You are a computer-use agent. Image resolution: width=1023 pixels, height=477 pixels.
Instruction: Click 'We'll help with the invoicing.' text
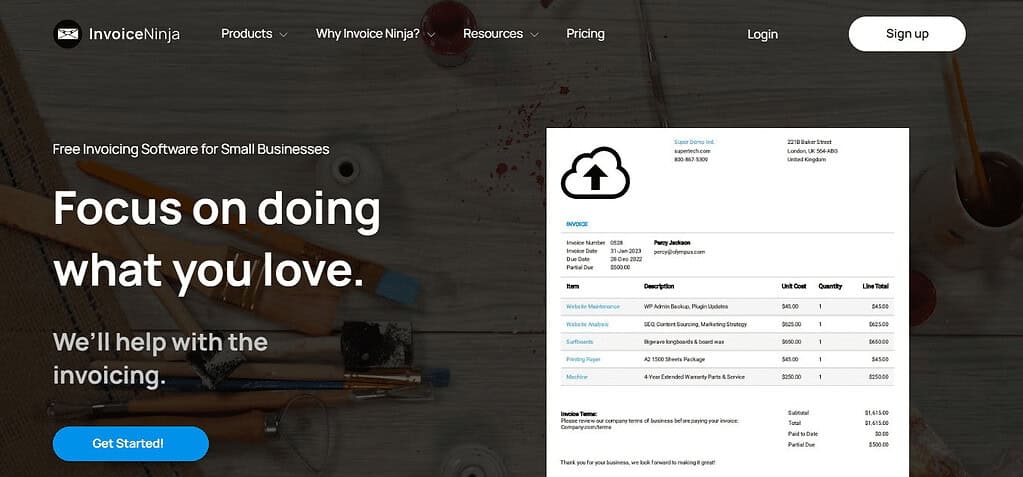[x=160, y=359]
